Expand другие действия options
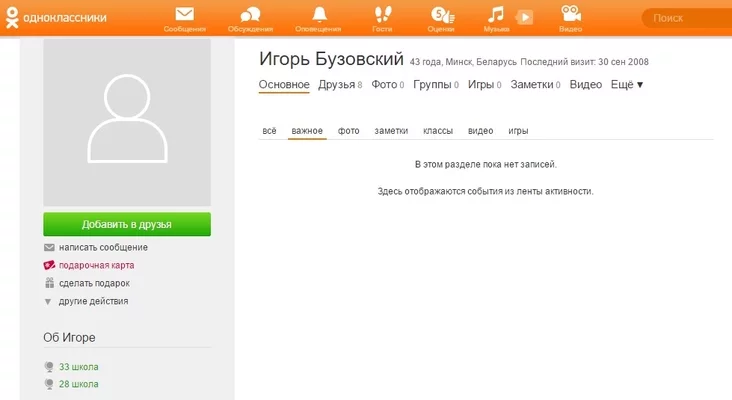The image size is (732, 400). click(x=93, y=301)
